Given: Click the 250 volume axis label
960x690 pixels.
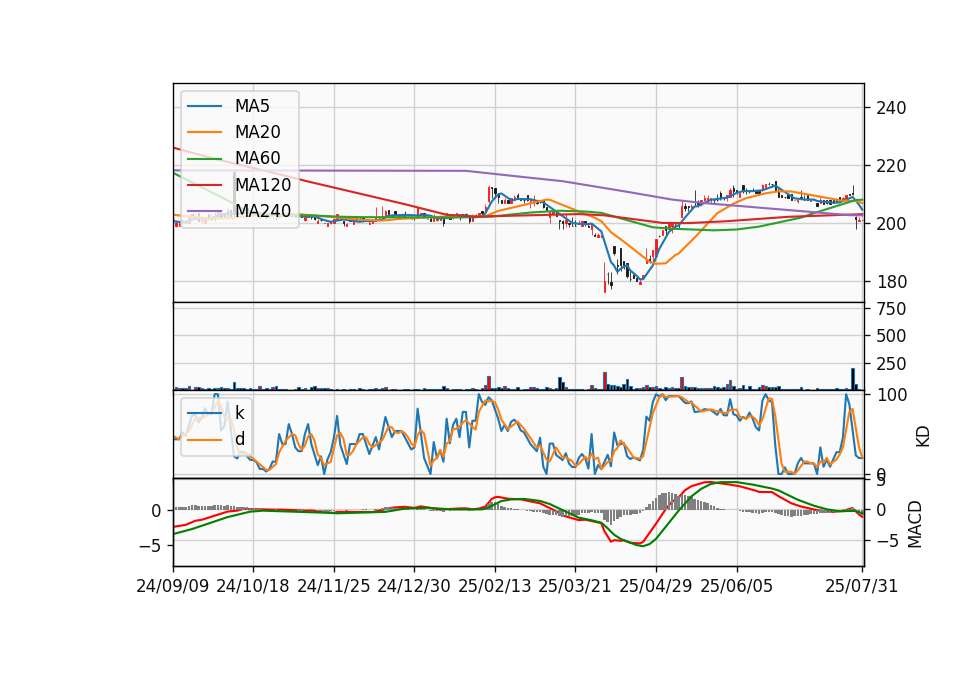Looking at the screenshot, I should pos(891,364).
